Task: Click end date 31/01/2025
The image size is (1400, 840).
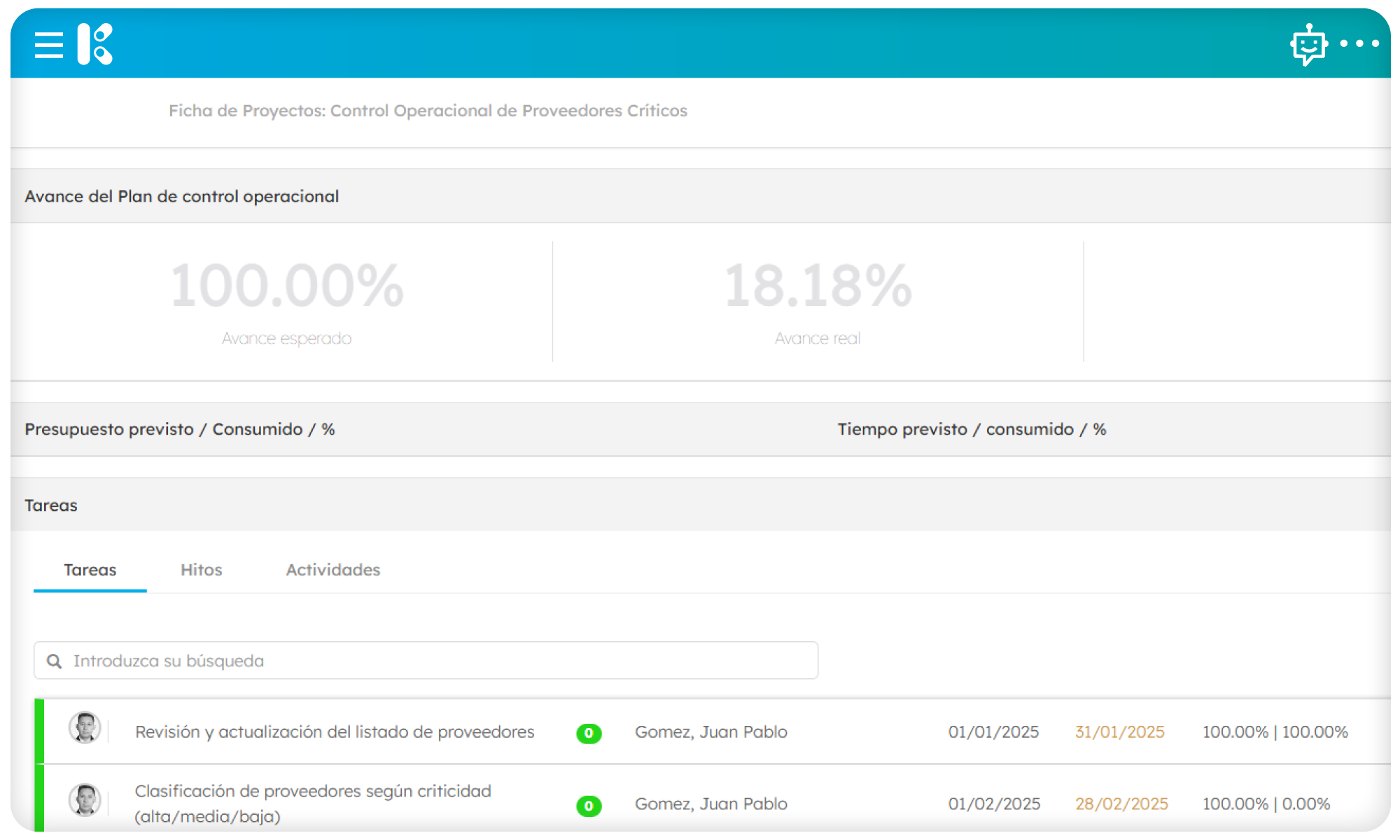Action: click(1120, 731)
